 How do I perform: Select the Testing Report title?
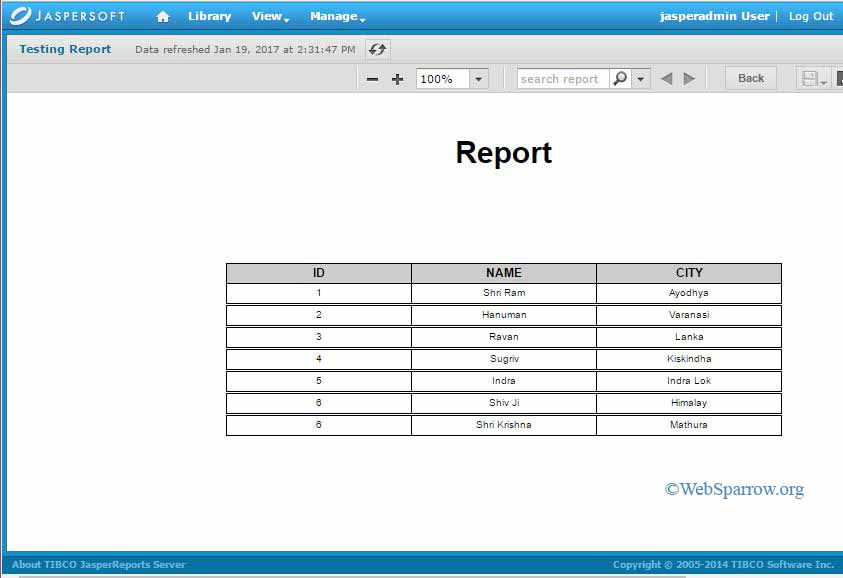tap(63, 48)
